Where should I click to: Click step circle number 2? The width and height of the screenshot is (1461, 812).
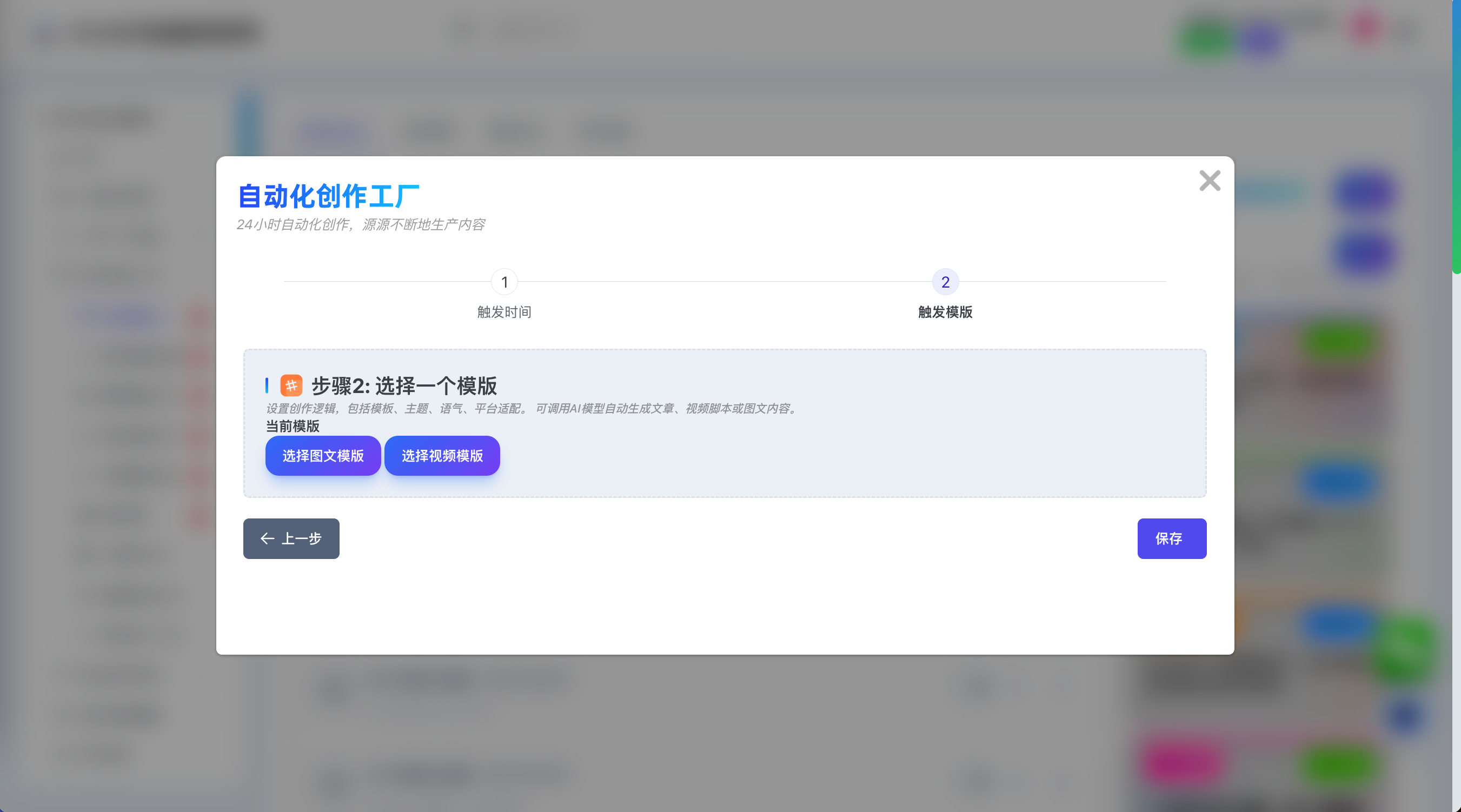(x=945, y=282)
